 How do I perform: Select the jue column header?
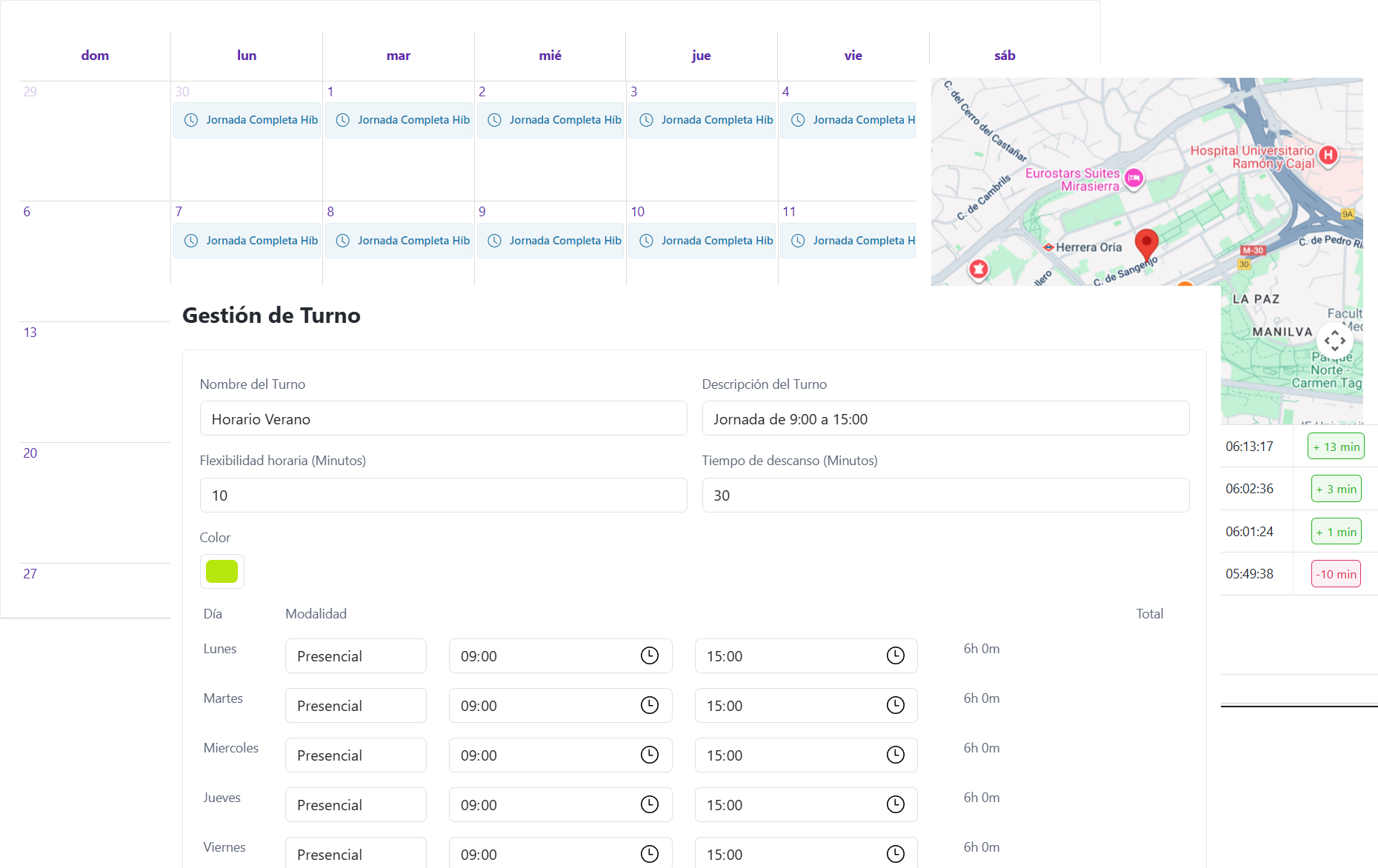pos(702,56)
